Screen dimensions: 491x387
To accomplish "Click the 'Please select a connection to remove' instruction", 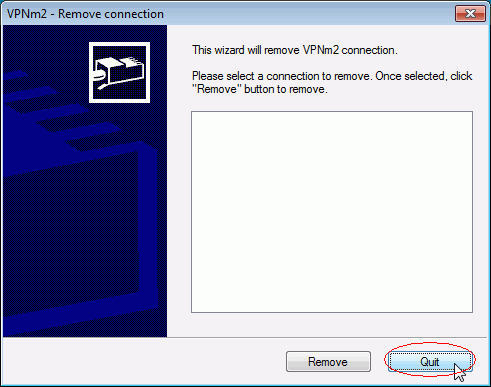I will click(x=281, y=76).
